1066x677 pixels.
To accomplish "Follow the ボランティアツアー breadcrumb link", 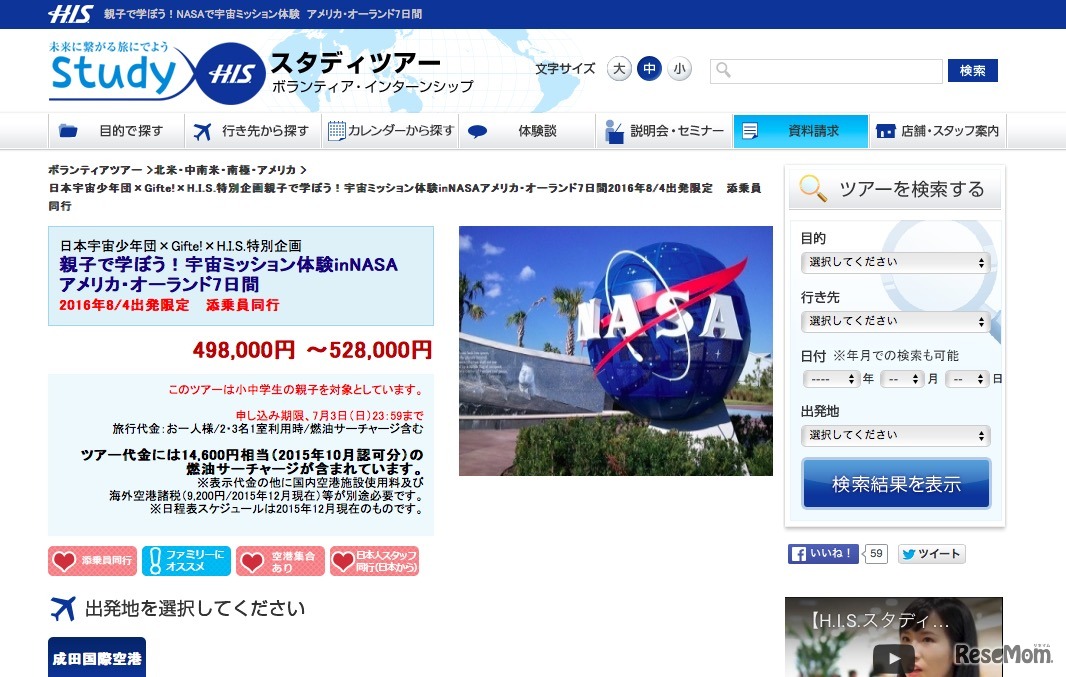I will point(95,170).
